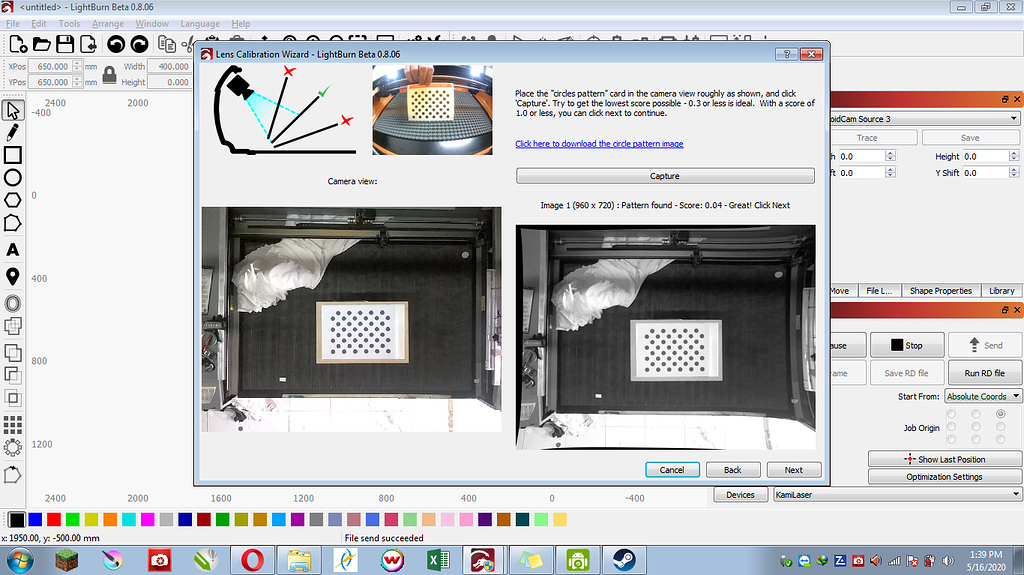Open the Tools menu
The width and height of the screenshot is (1024, 575).
point(69,24)
